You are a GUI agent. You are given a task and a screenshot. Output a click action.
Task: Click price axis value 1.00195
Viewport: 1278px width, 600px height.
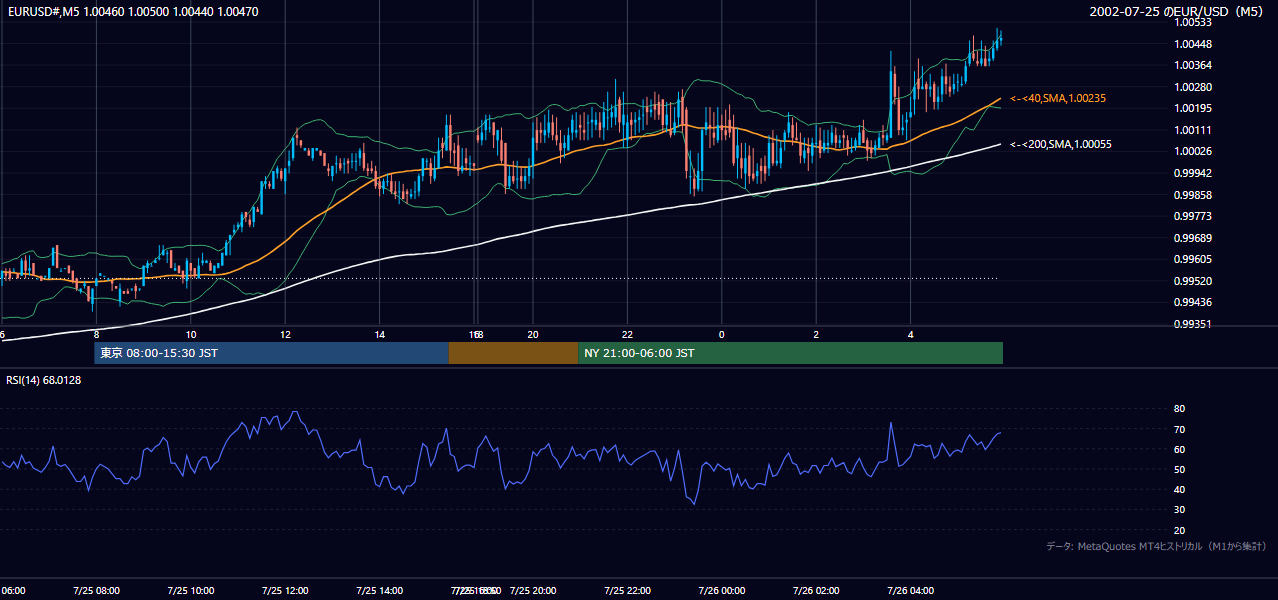point(1194,108)
